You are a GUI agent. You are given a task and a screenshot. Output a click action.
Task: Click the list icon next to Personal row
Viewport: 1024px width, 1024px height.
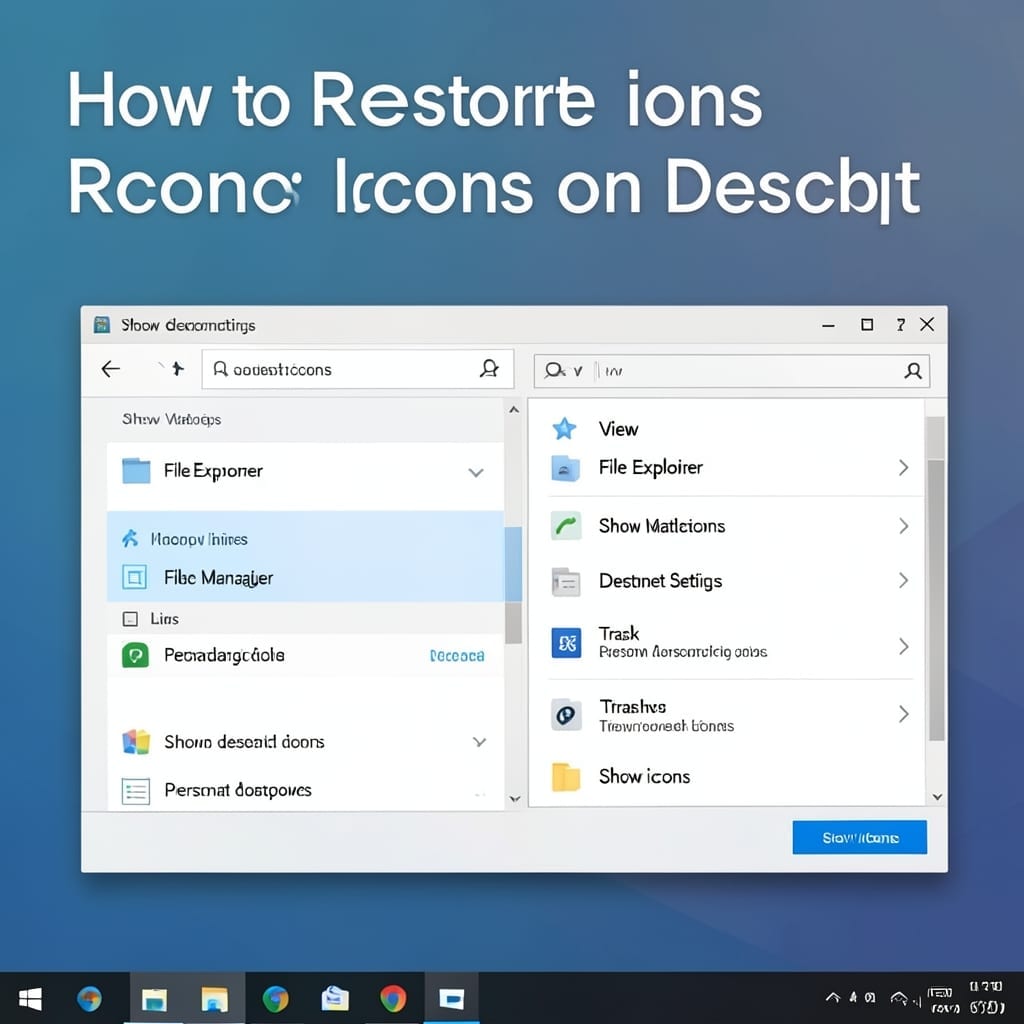136,791
